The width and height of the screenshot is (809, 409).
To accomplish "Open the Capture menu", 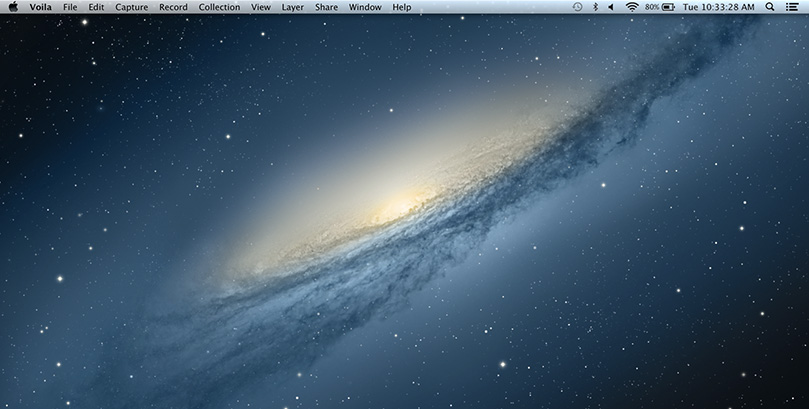I will click(x=132, y=7).
